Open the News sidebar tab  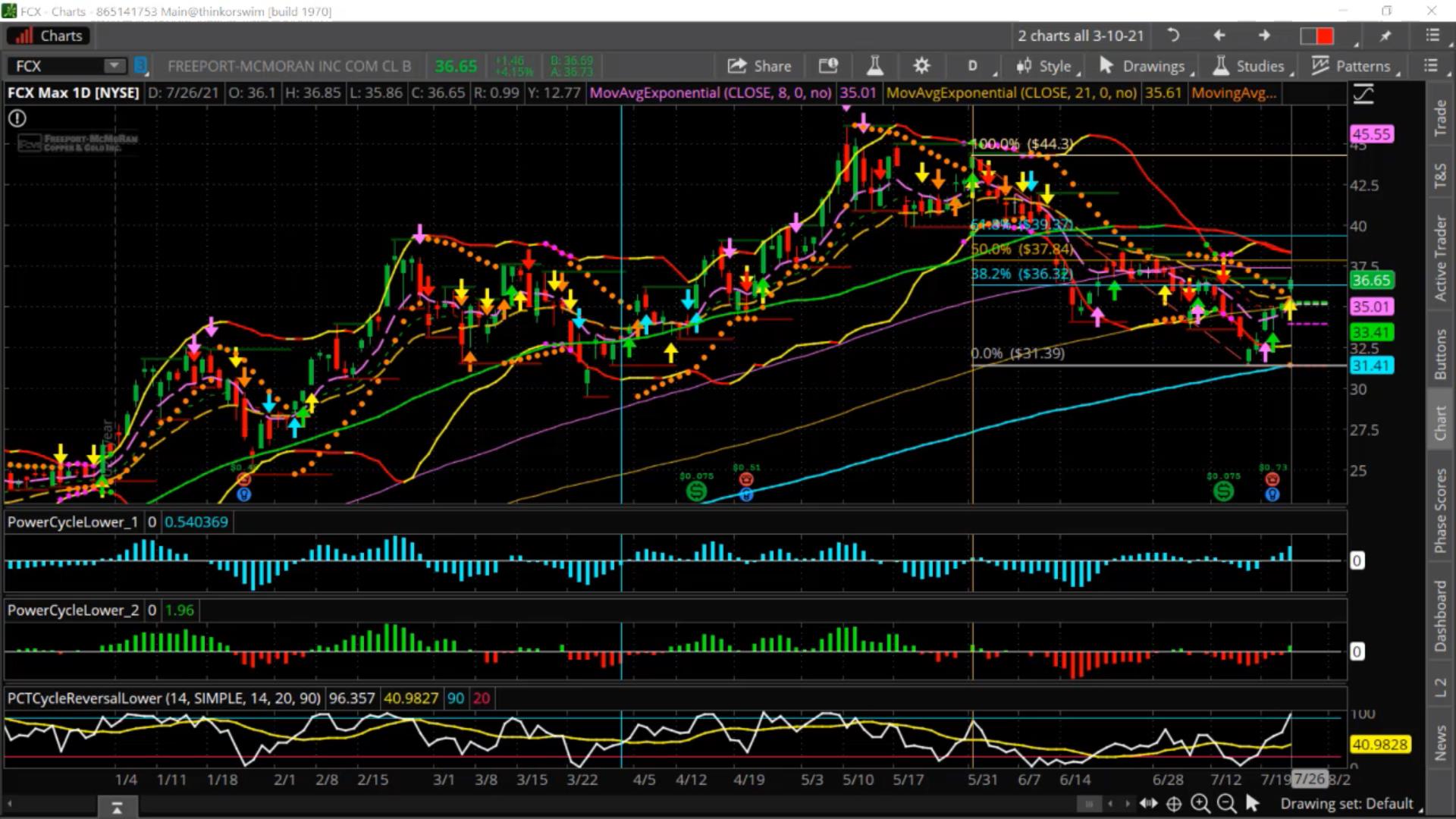(1439, 742)
